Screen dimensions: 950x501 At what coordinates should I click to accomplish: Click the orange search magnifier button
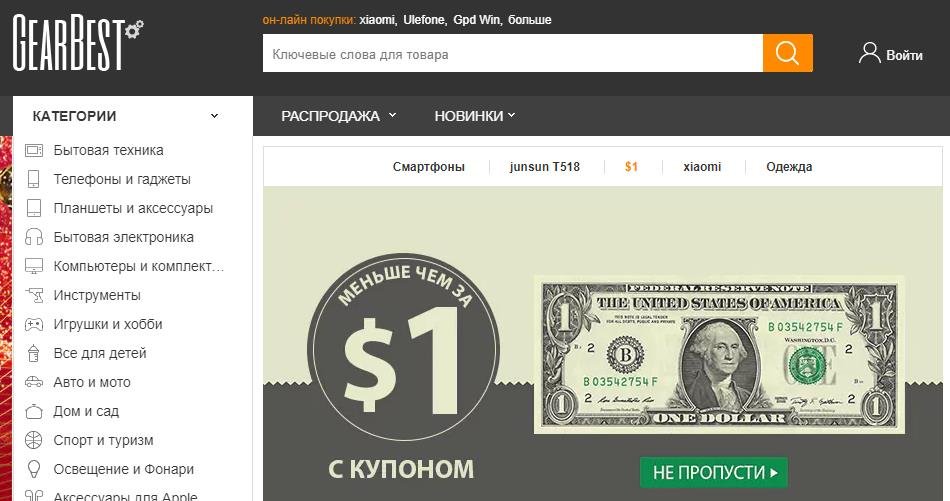pos(788,53)
